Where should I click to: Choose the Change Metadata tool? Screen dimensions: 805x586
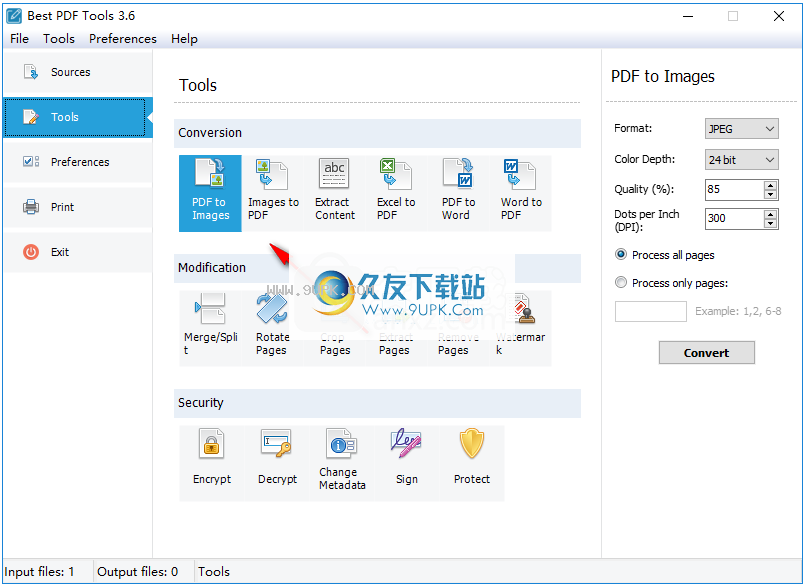pos(342,463)
